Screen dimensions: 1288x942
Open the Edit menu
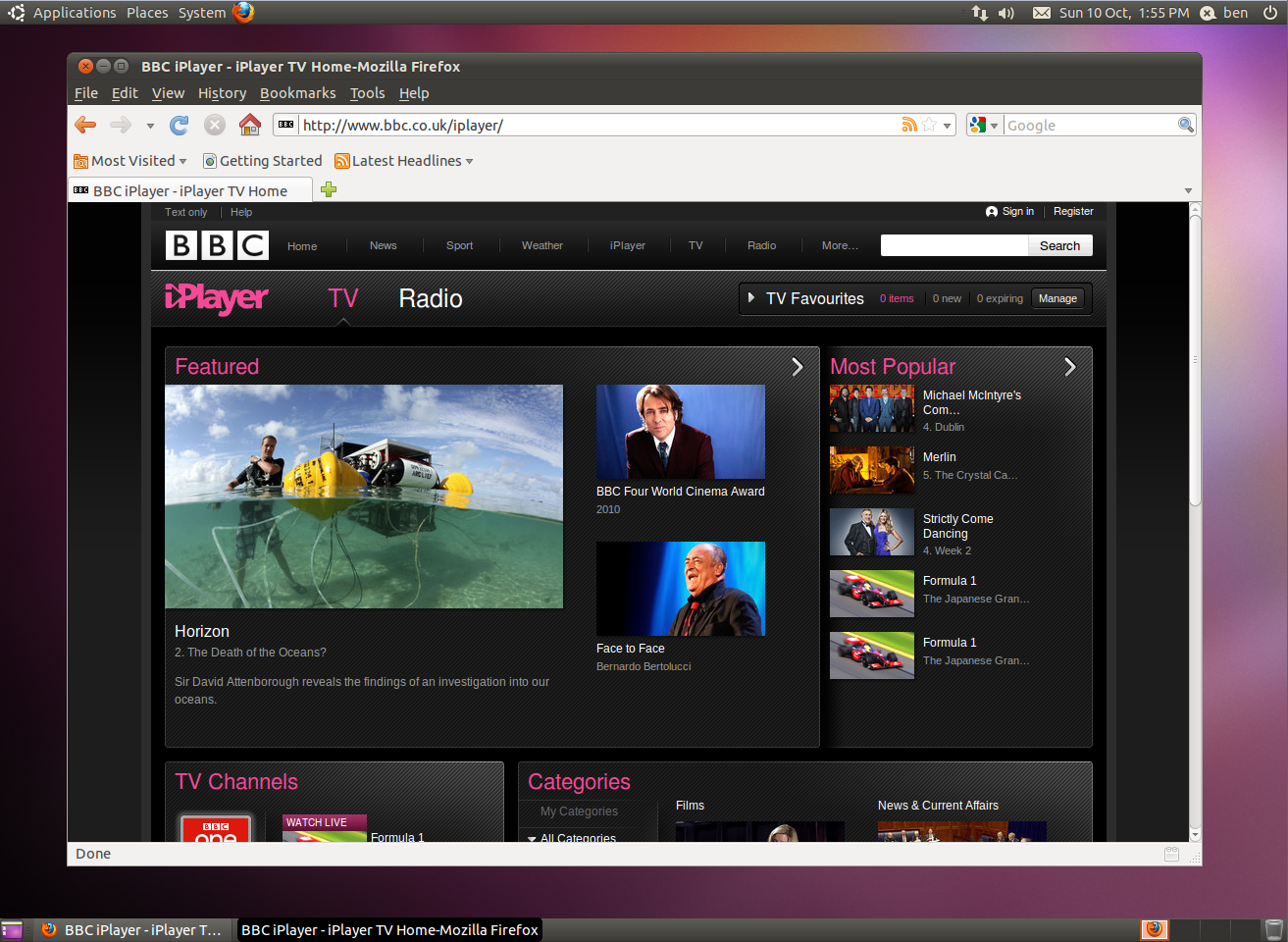coord(125,93)
